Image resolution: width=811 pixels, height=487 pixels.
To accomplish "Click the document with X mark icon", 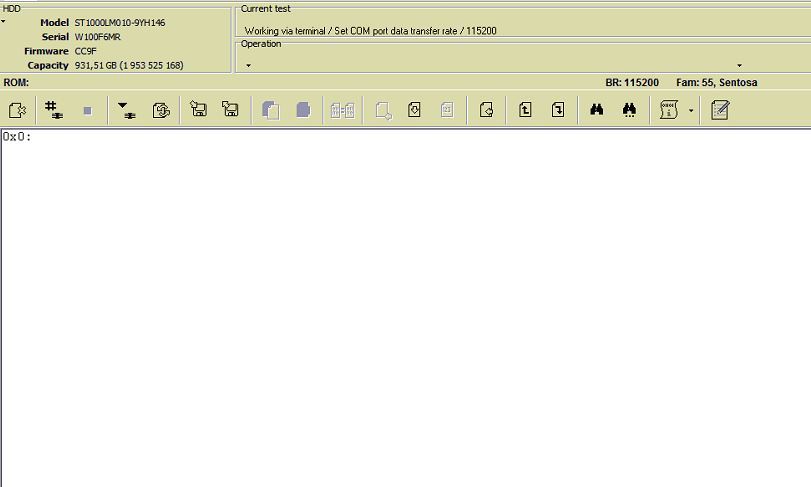I will point(18,110).
